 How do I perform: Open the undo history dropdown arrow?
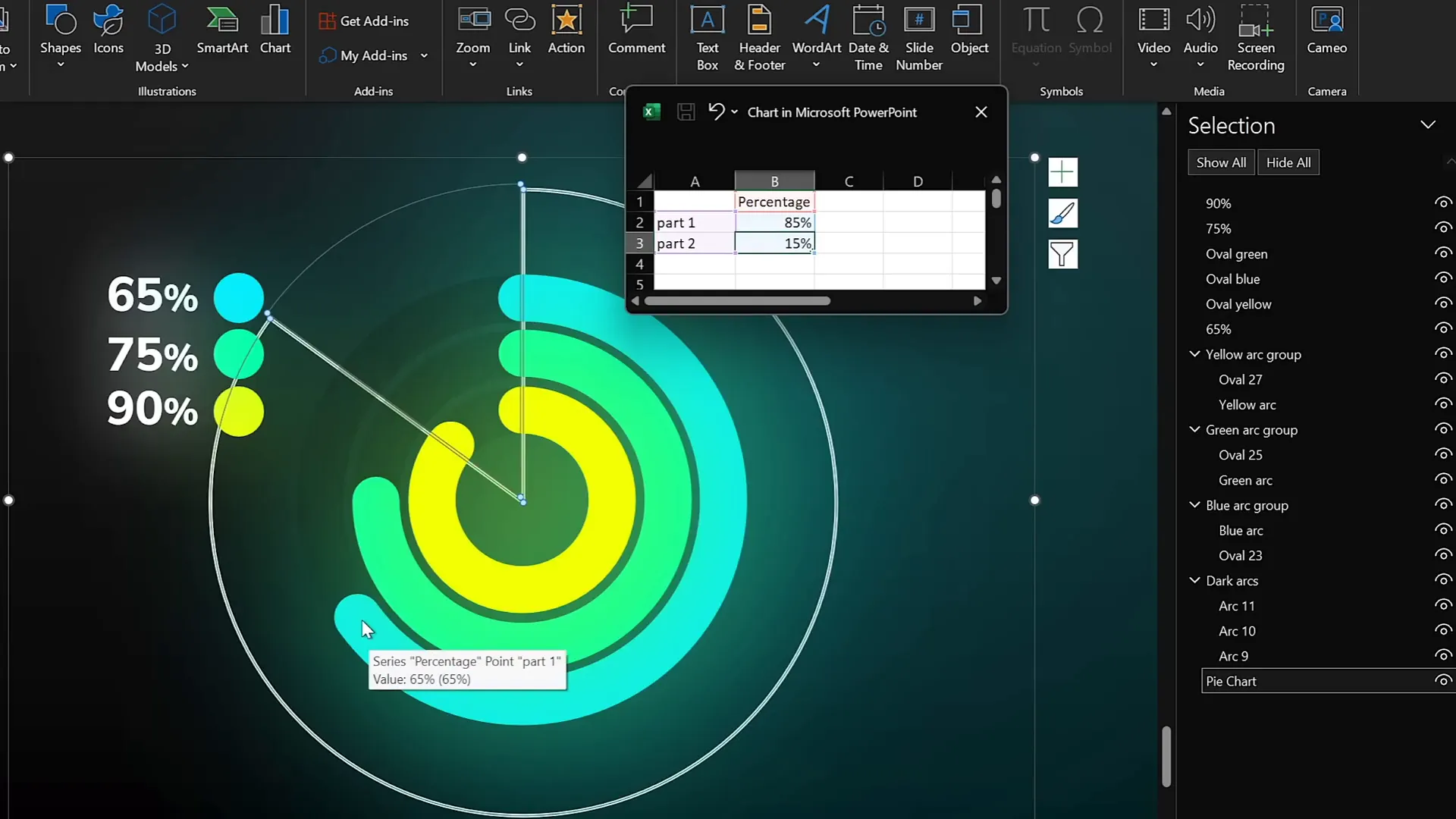tap(734, 112)
